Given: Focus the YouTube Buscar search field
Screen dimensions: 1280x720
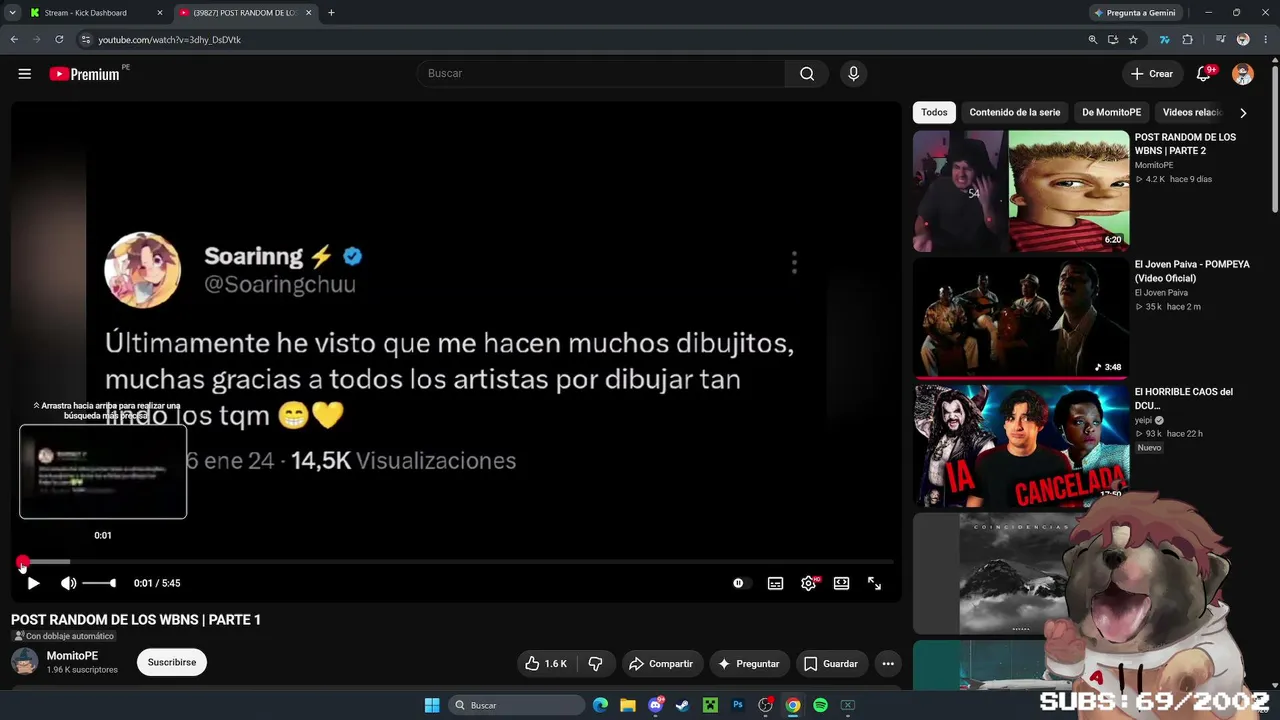Looking at the screenshot, I should coord(601,74).
